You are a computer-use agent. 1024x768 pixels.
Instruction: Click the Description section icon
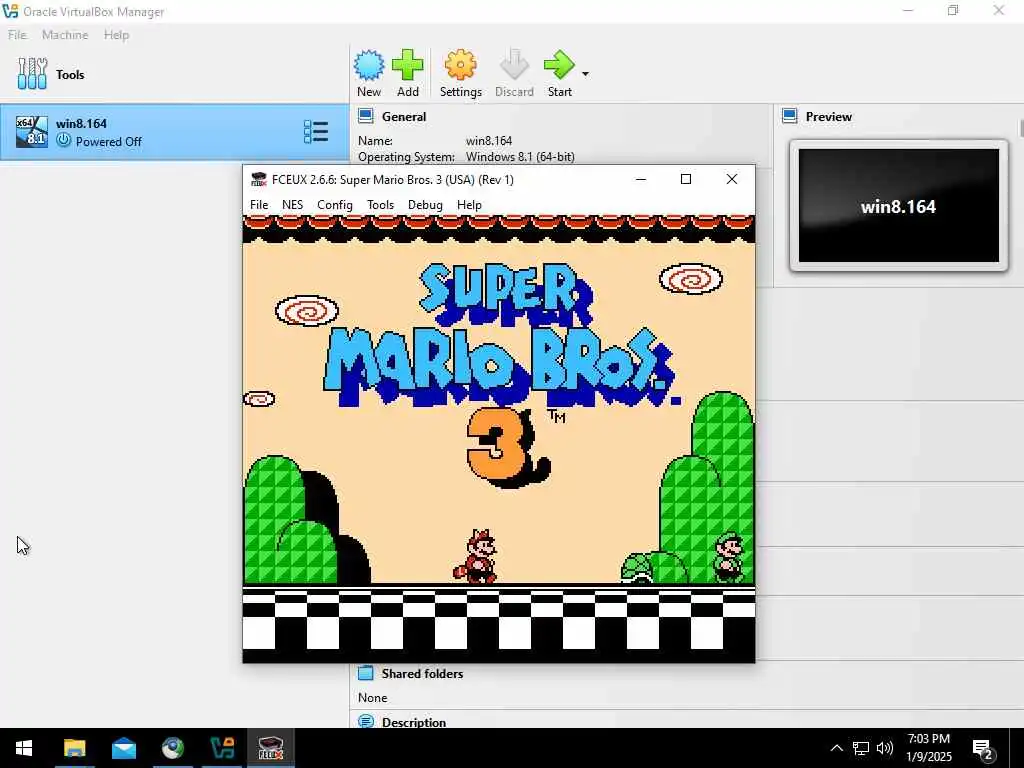pyautogui.click(x=366, y=722)
